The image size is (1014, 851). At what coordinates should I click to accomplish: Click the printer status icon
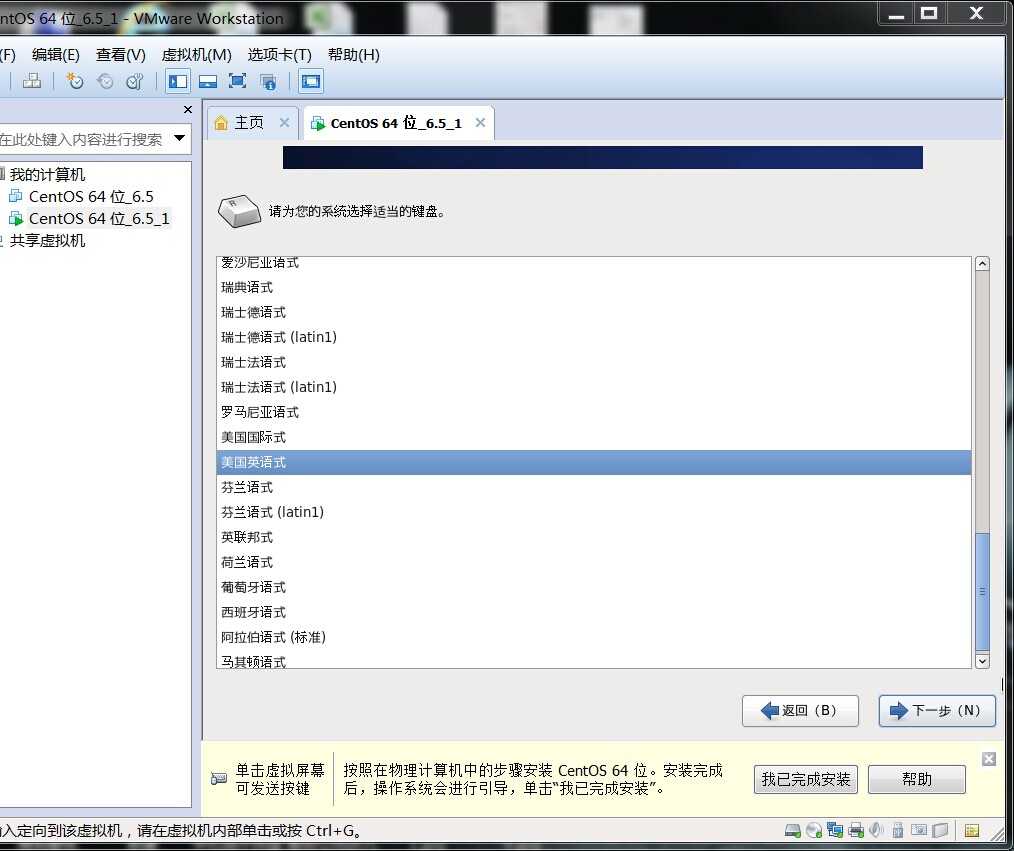[856, 830]
